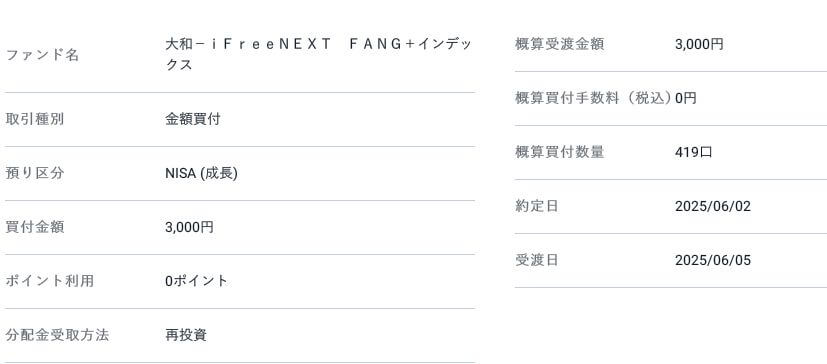Screen dimensions: 827x364
Task: Click the 取引種別 label
Action: 35,119
